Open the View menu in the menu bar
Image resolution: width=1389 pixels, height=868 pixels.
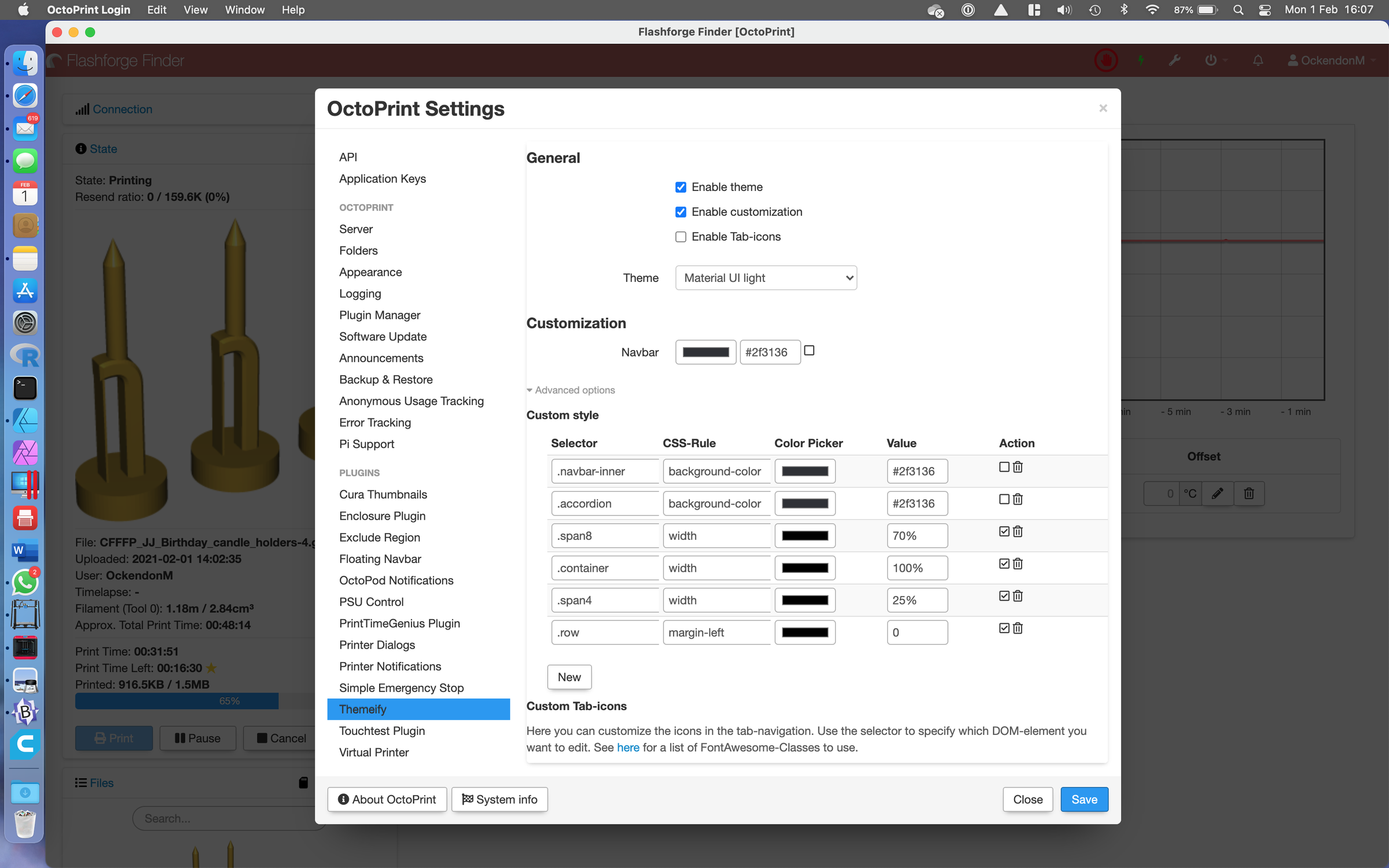[x=195, y=10]
